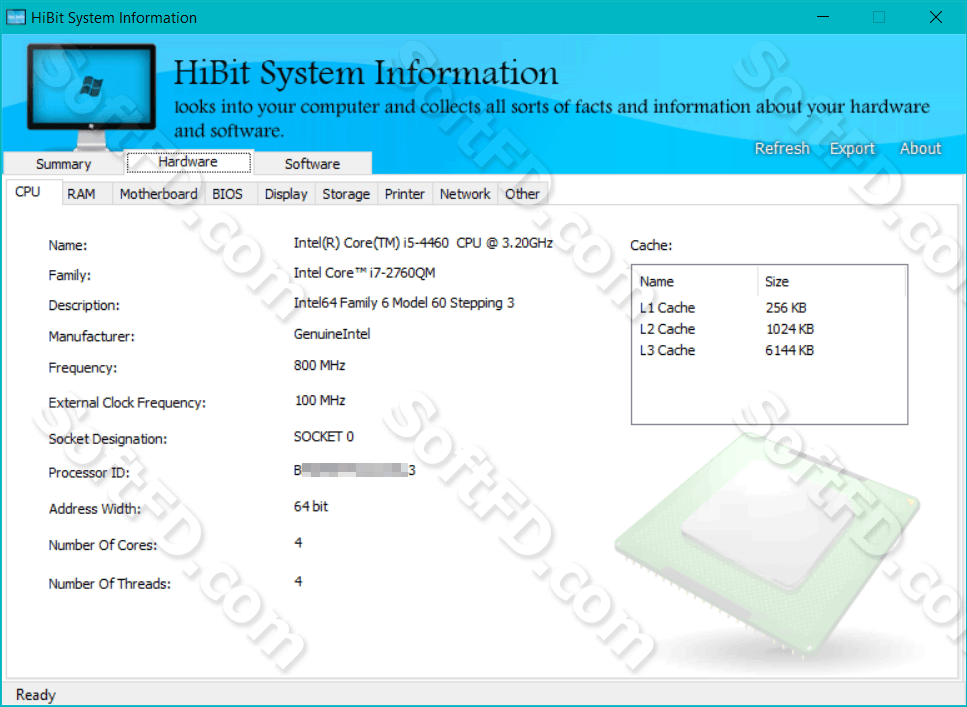Click the Frequency: field label
967x707 pixels.
tap(83, 368)
